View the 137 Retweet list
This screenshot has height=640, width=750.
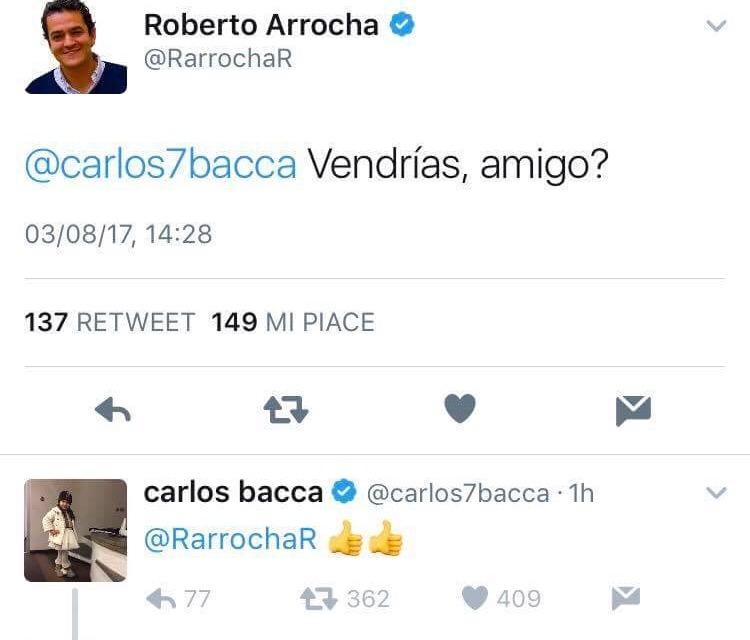pos(110,322)
